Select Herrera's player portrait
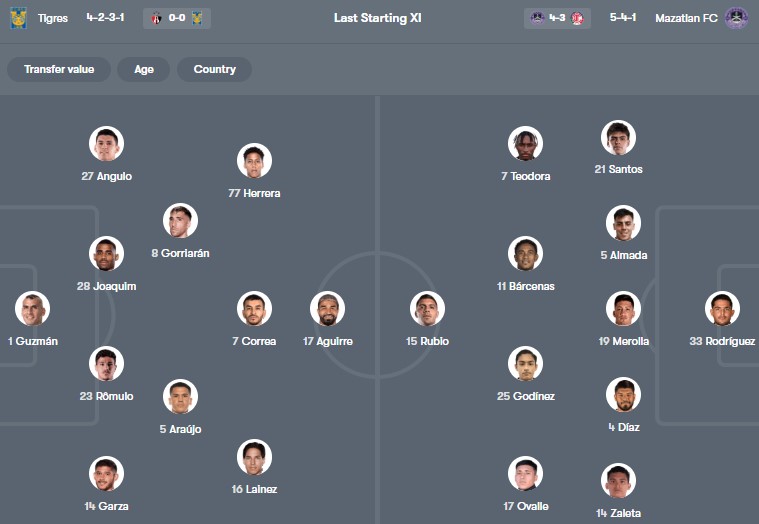 (254, 161)
